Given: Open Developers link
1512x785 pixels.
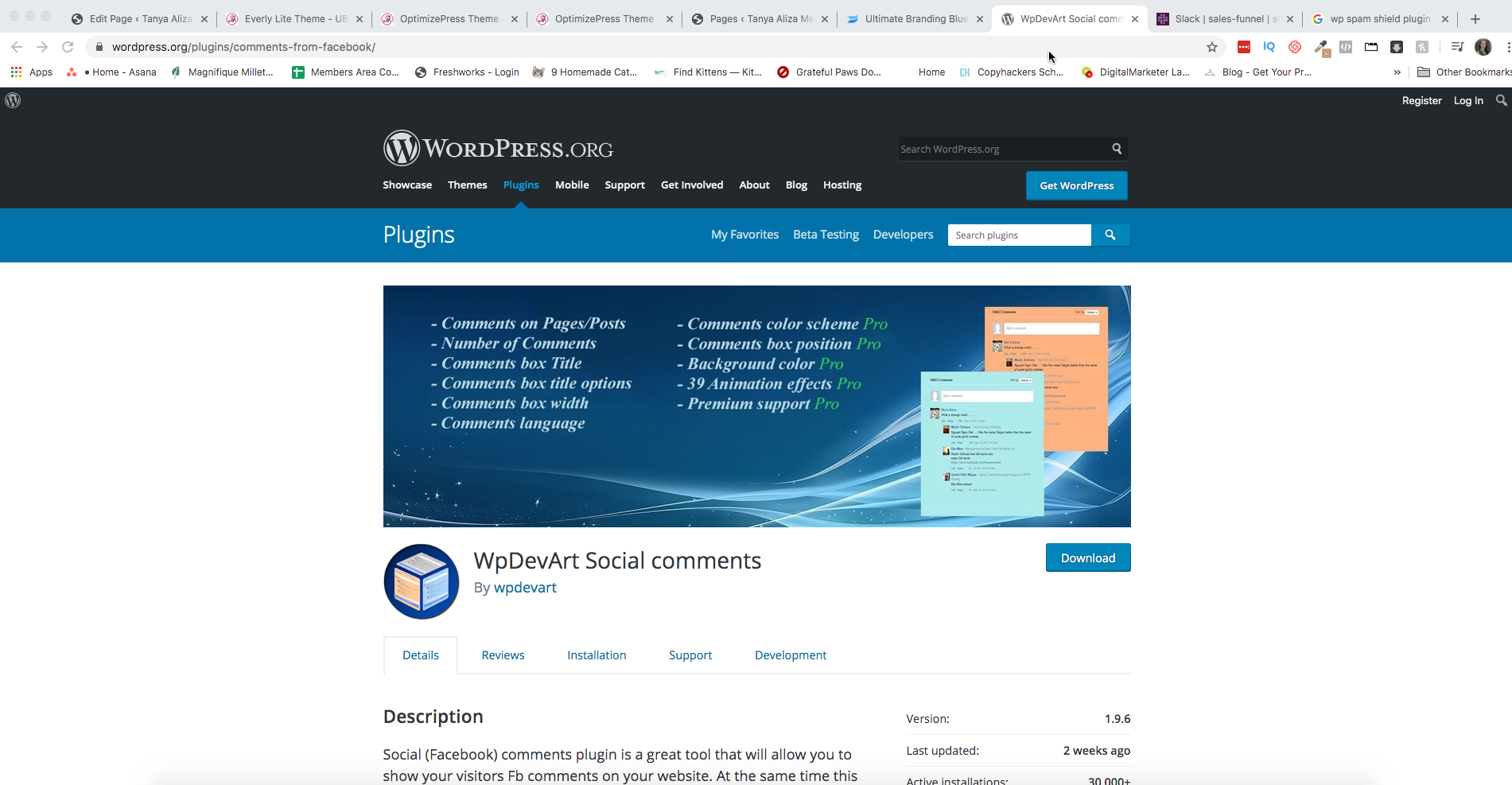Looking at the screenshot, I should [903, 235].
